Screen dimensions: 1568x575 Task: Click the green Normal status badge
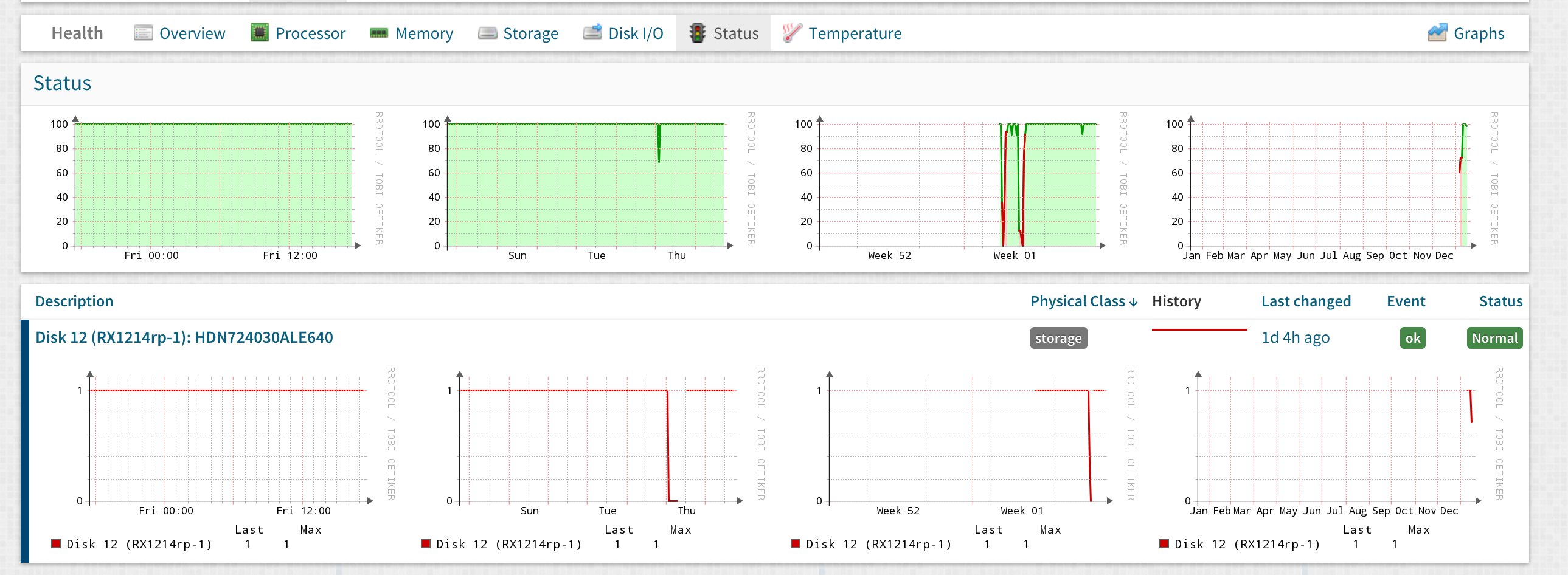point(1494,339)
